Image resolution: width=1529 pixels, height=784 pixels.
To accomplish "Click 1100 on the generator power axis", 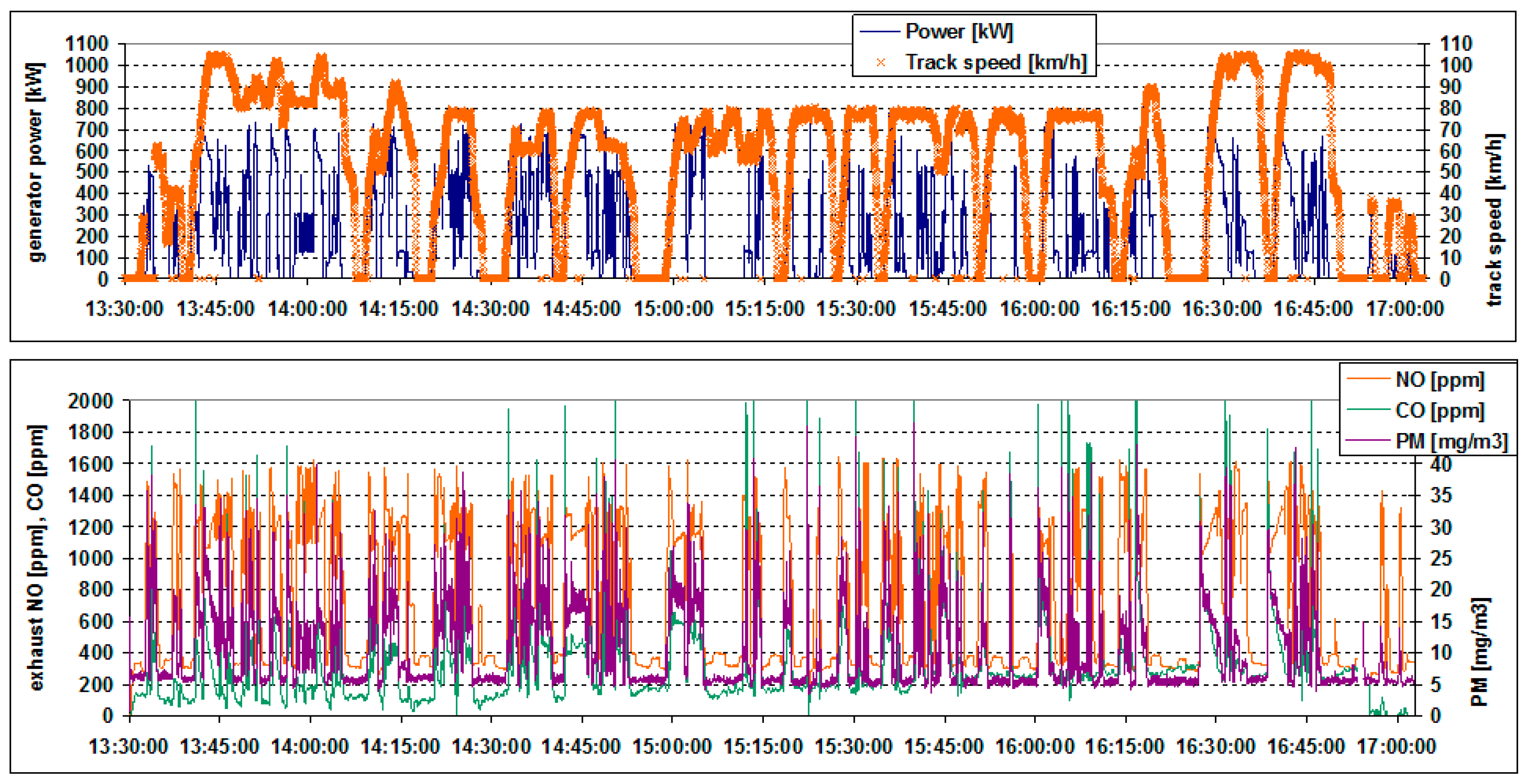I will (87, 43).
